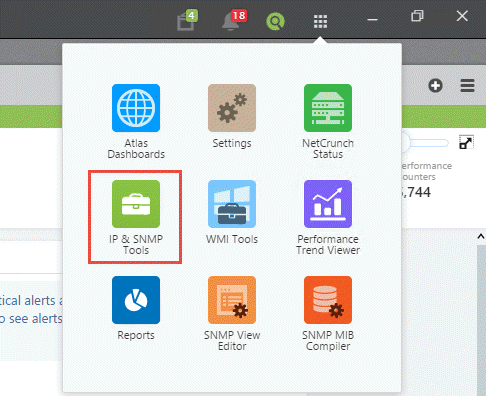Click the 'critical alerts' link text
This screenshot has width=486, height=396.
[x=28, y=301]
